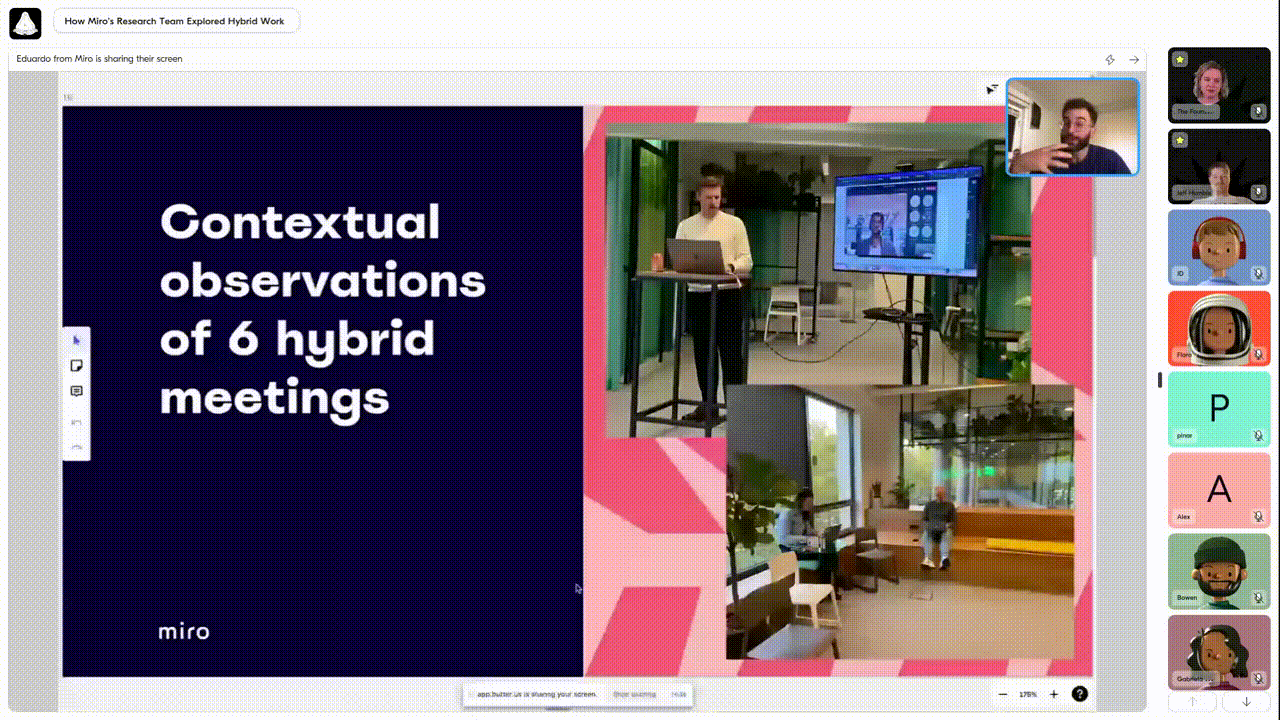This screenshot has width=1280, height=720.
Task: Click muted mic icon on Alex's tile
Action: click(1258, 516)
